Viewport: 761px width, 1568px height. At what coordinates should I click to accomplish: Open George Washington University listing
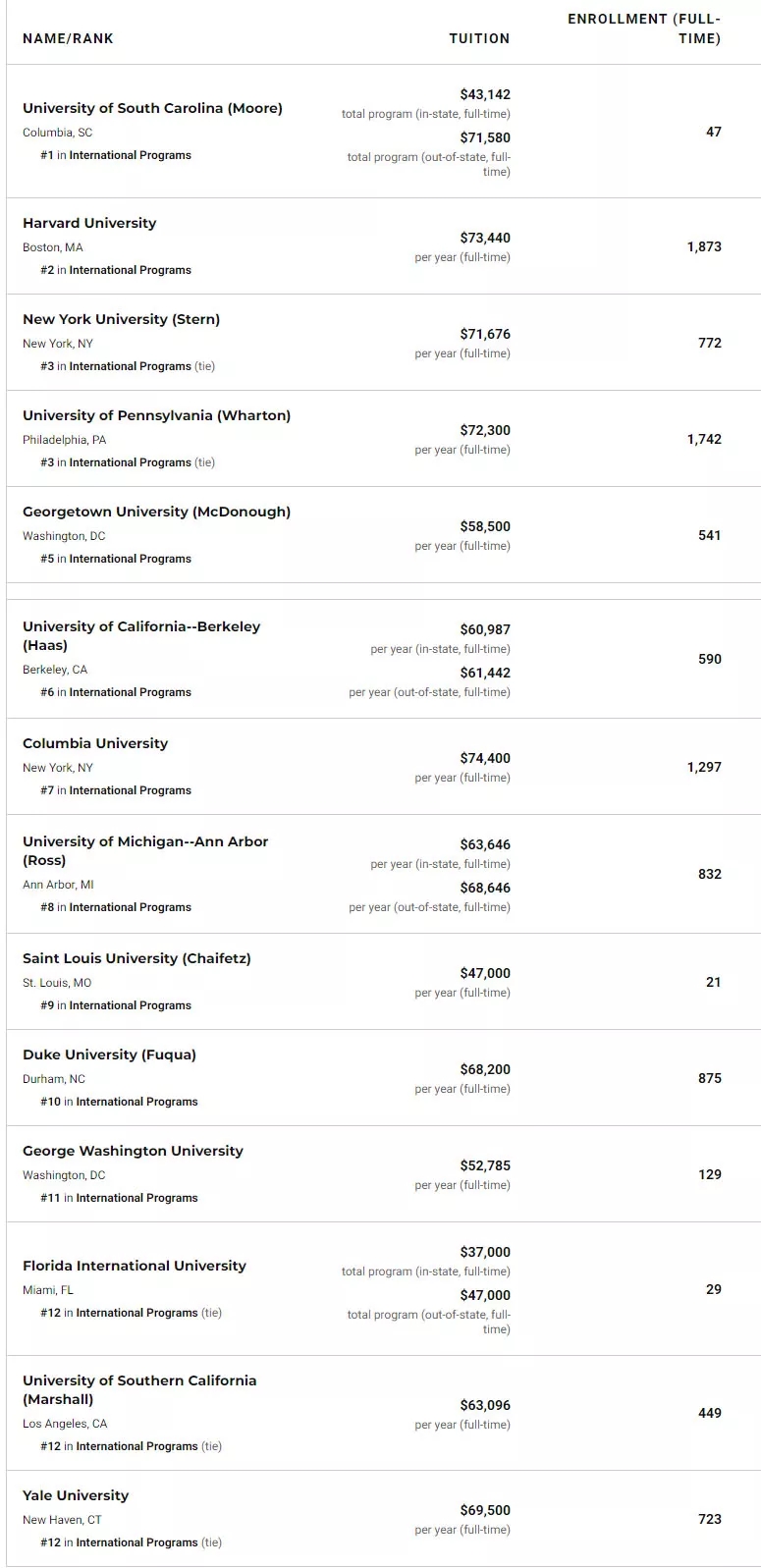[x=133, y=1151]
